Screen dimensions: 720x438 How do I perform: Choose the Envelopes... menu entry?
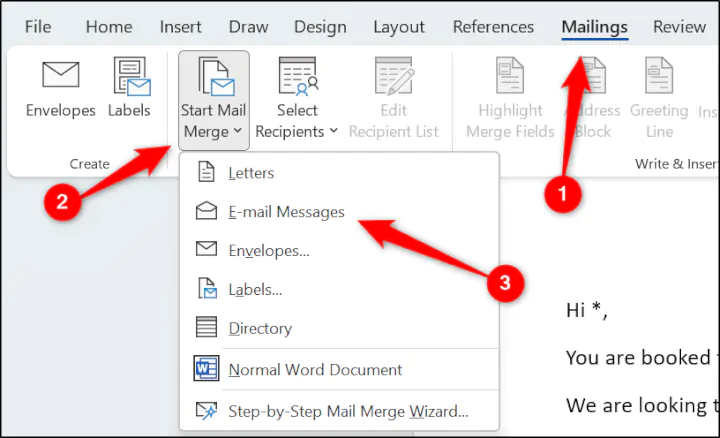point(339,250)
